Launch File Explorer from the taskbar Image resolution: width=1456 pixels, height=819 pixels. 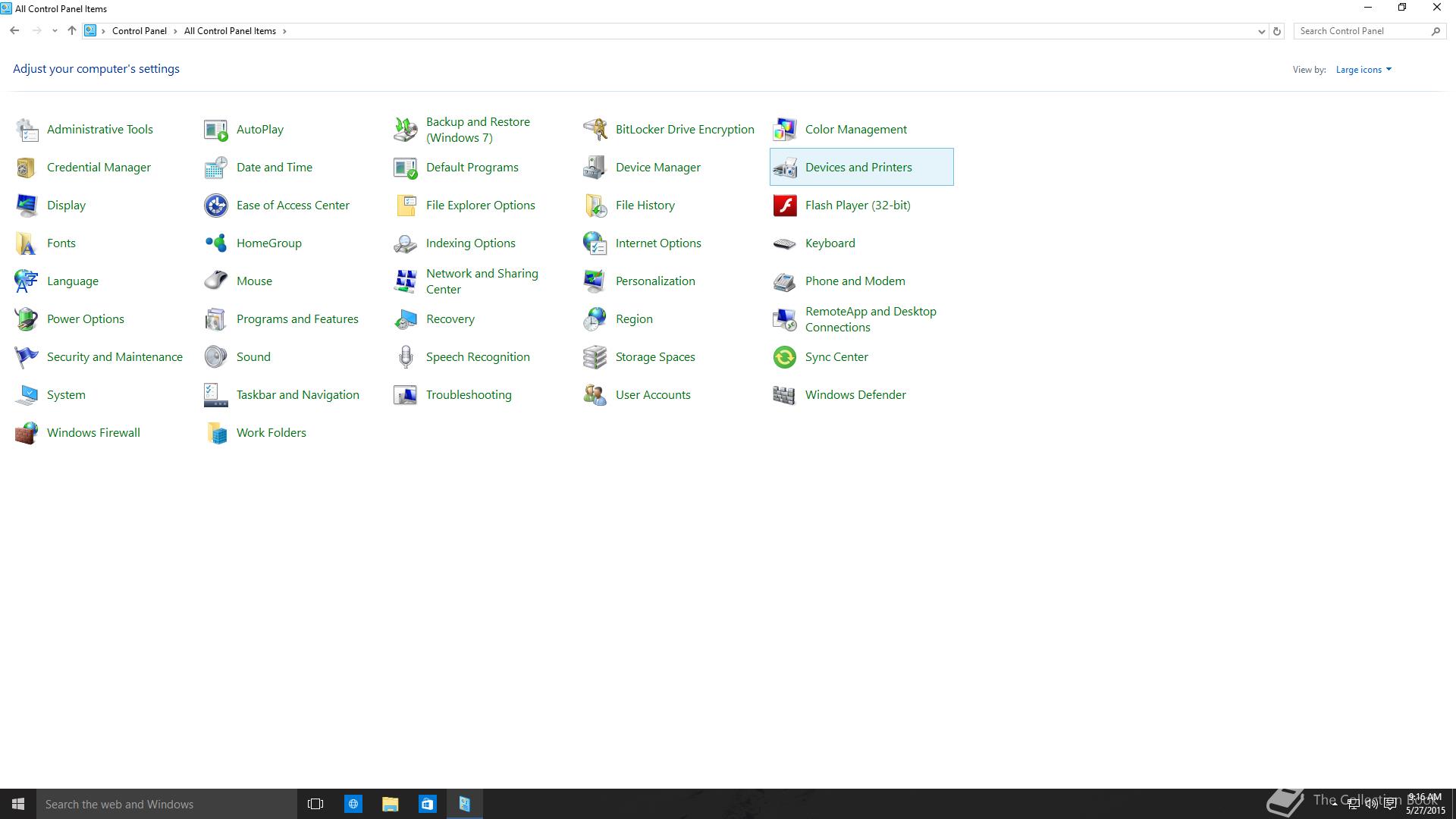tap(390, 804)
